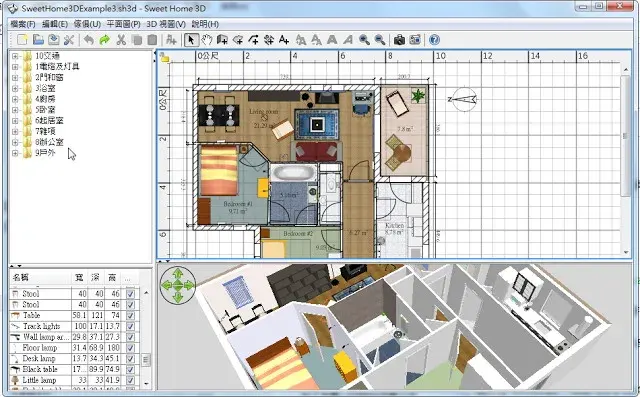Click the Bold text style icon

(x=332, y=40)
